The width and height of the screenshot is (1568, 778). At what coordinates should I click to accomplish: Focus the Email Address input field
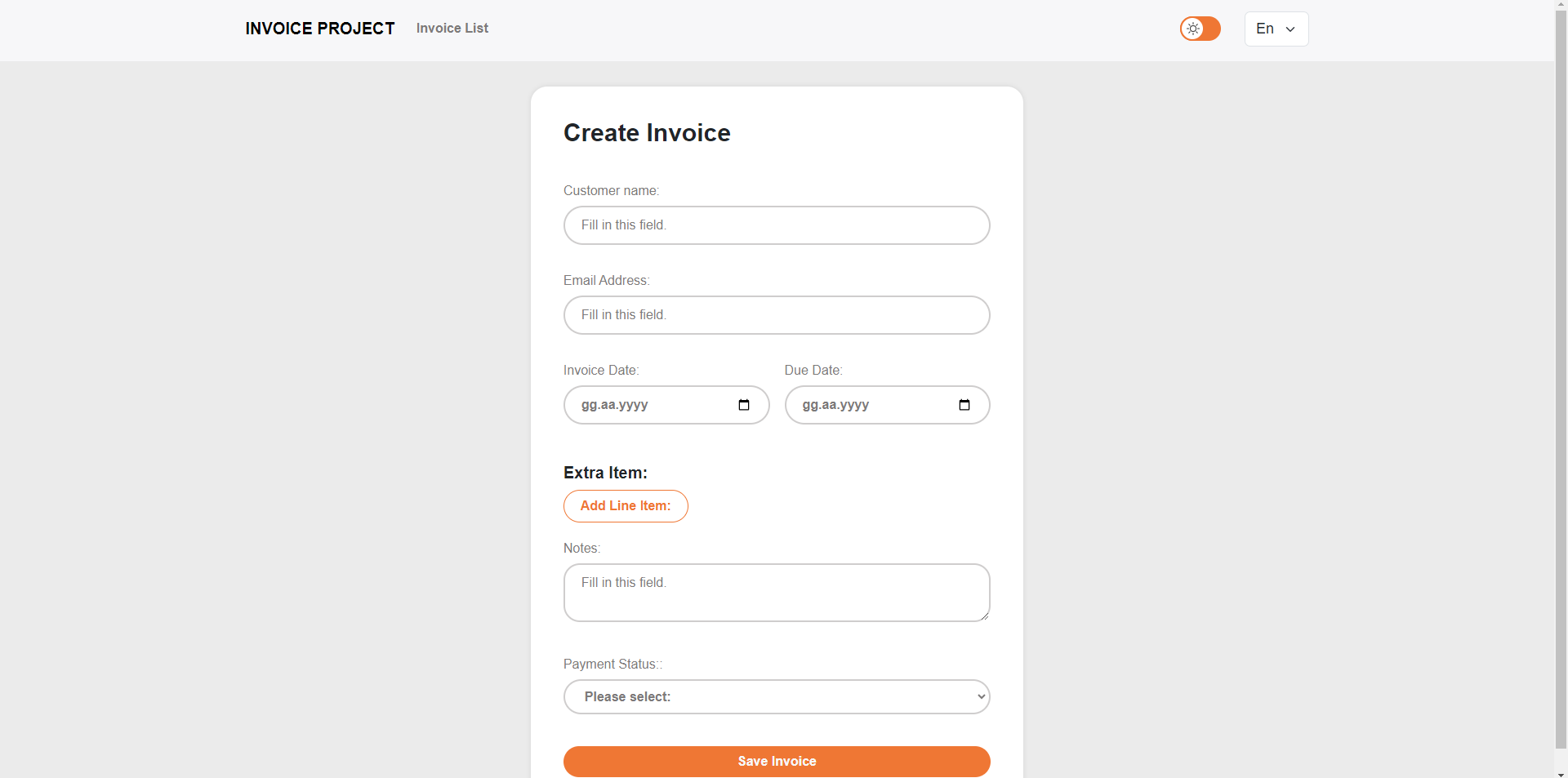tap(777, 315)
